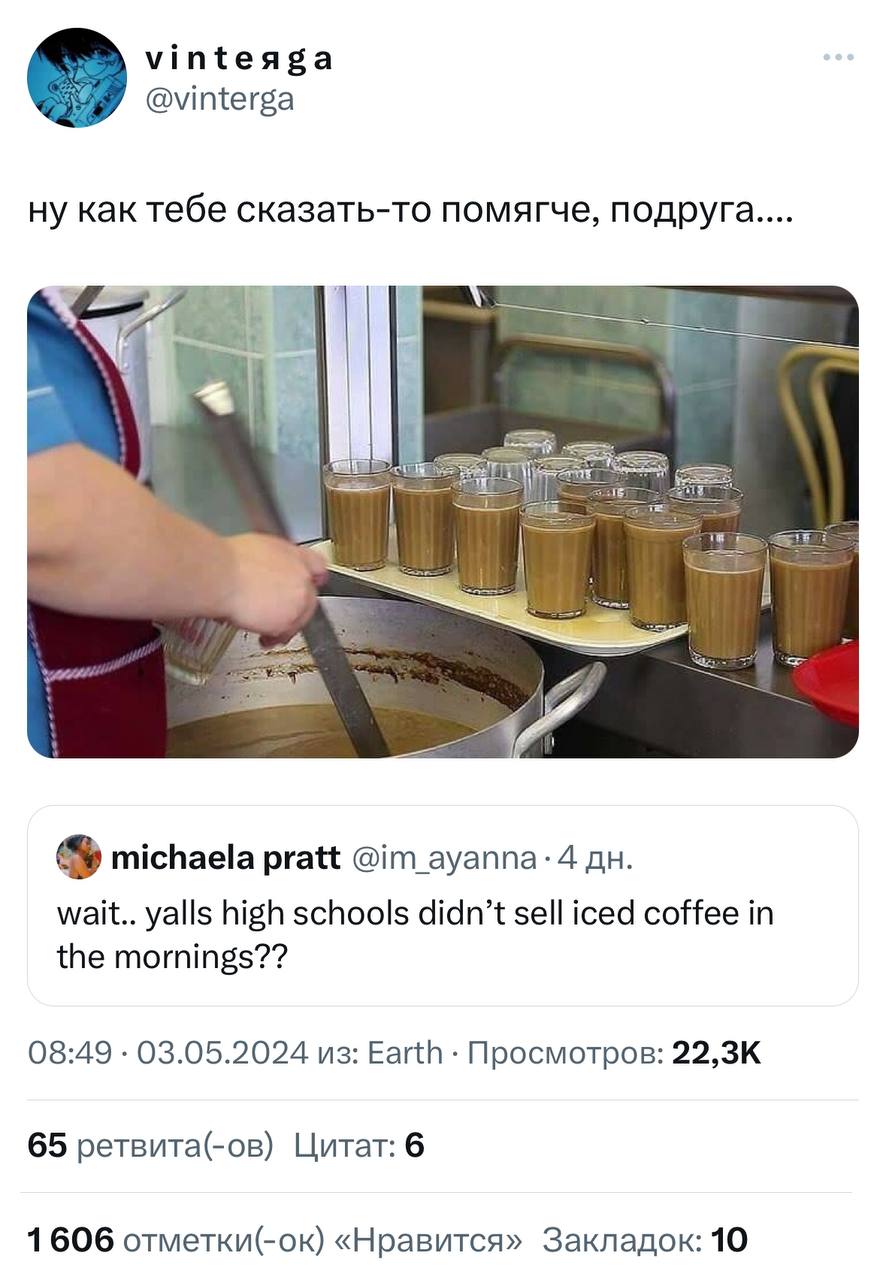Select the @im_ayanna handle
The height and width of the screenshot is (1280, 886).
pos(444,858)
